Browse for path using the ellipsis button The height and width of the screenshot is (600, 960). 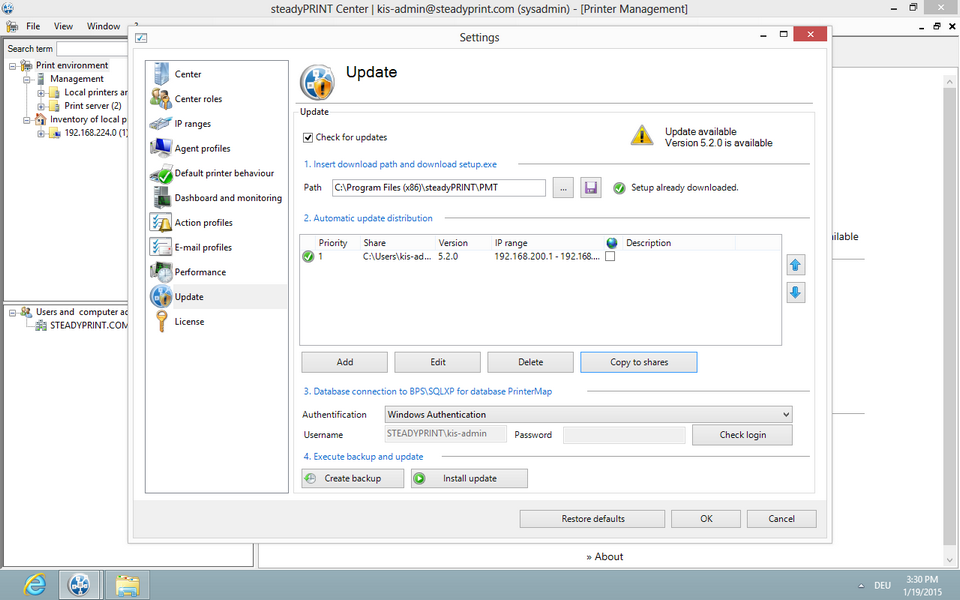coord(563,188)
